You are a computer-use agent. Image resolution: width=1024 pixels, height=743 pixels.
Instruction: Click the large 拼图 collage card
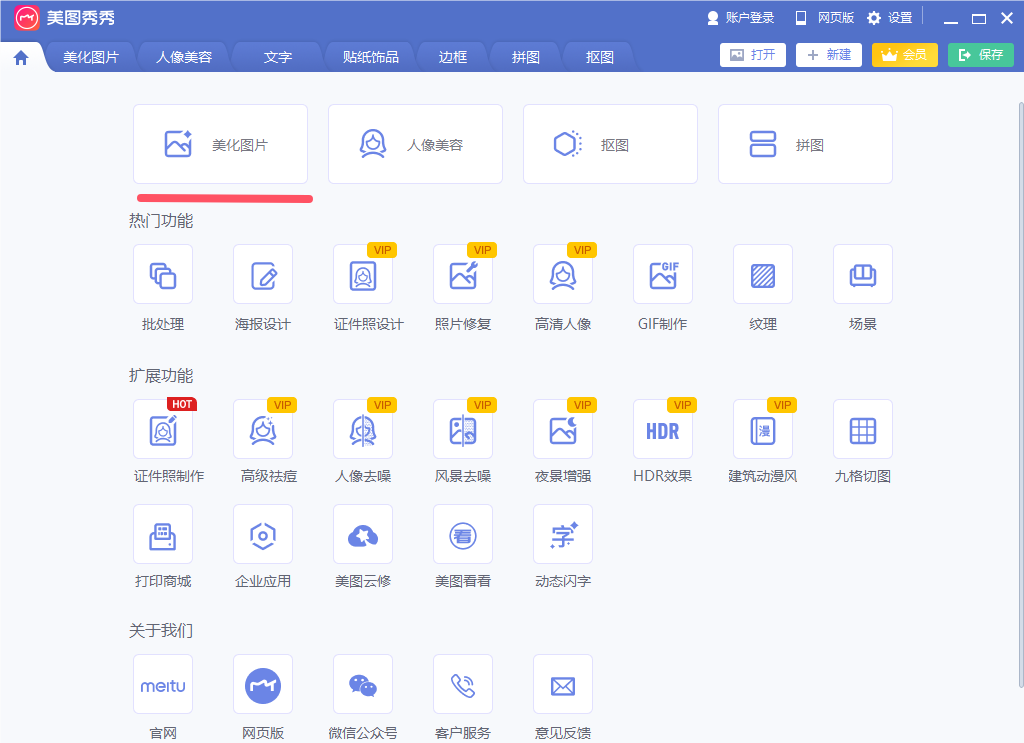pyautogui.click(x=804, y=144)
